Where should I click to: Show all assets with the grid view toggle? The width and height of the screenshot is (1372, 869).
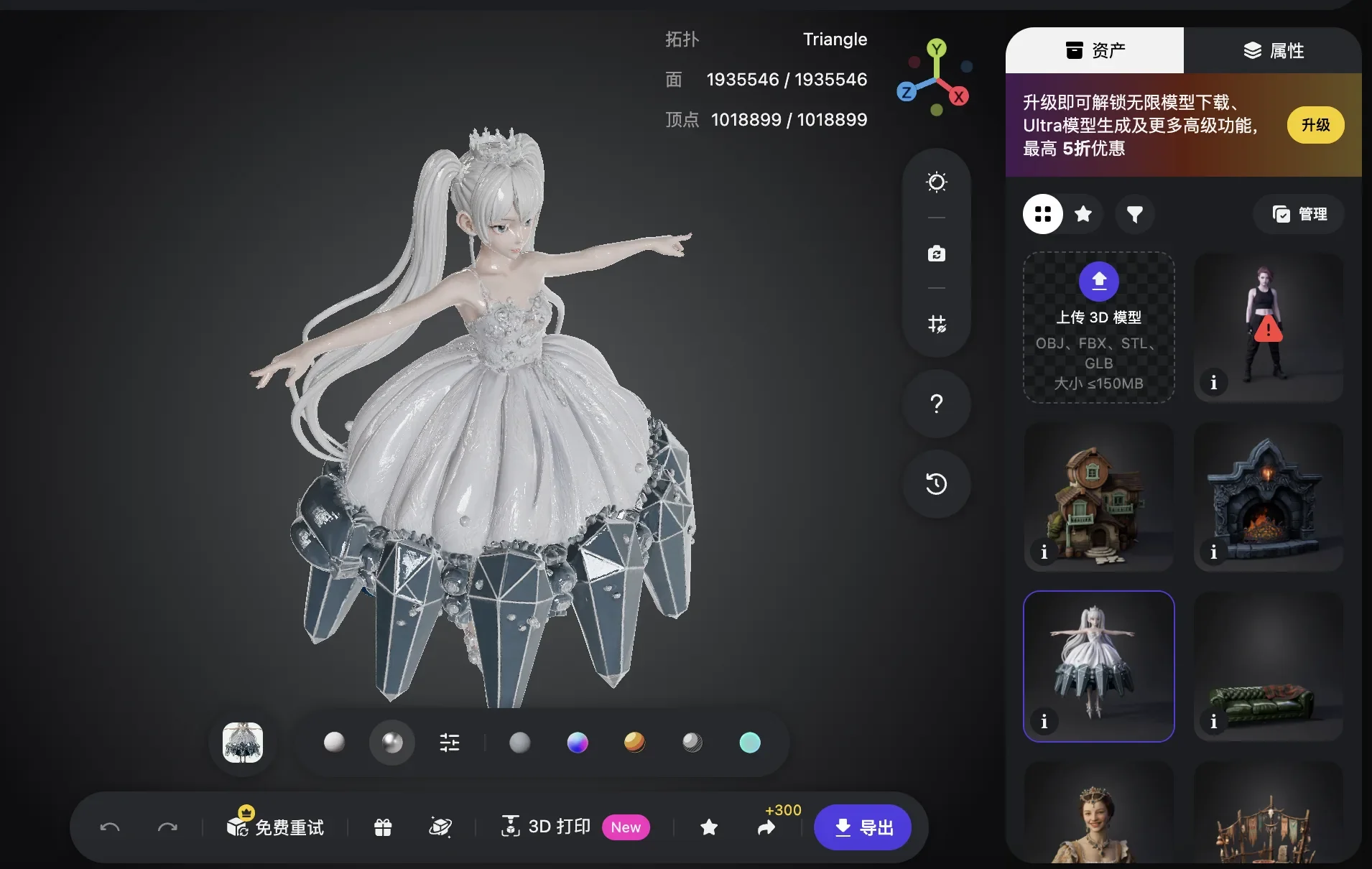1043,214
